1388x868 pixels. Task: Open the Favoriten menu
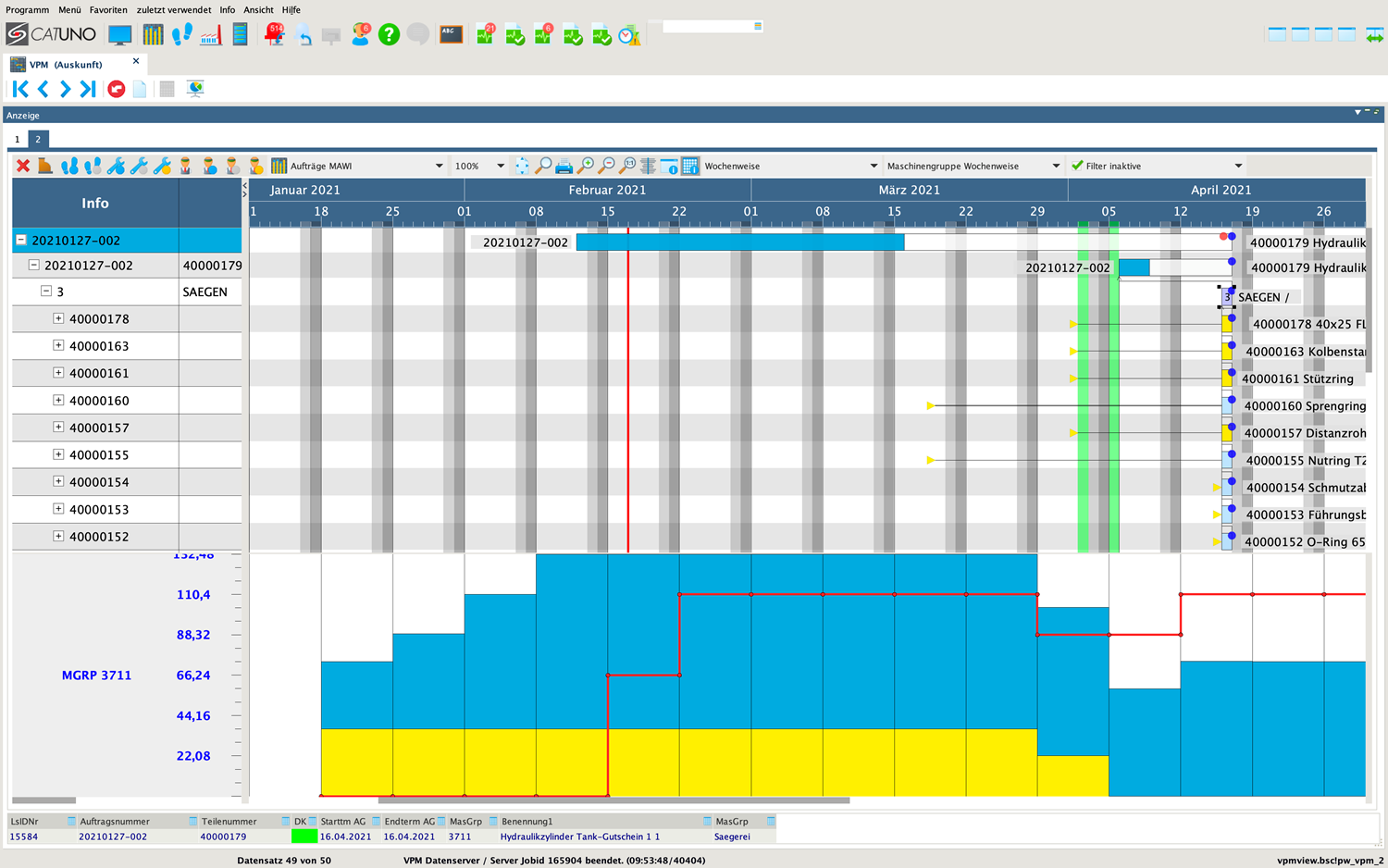(x=108, y=10)
